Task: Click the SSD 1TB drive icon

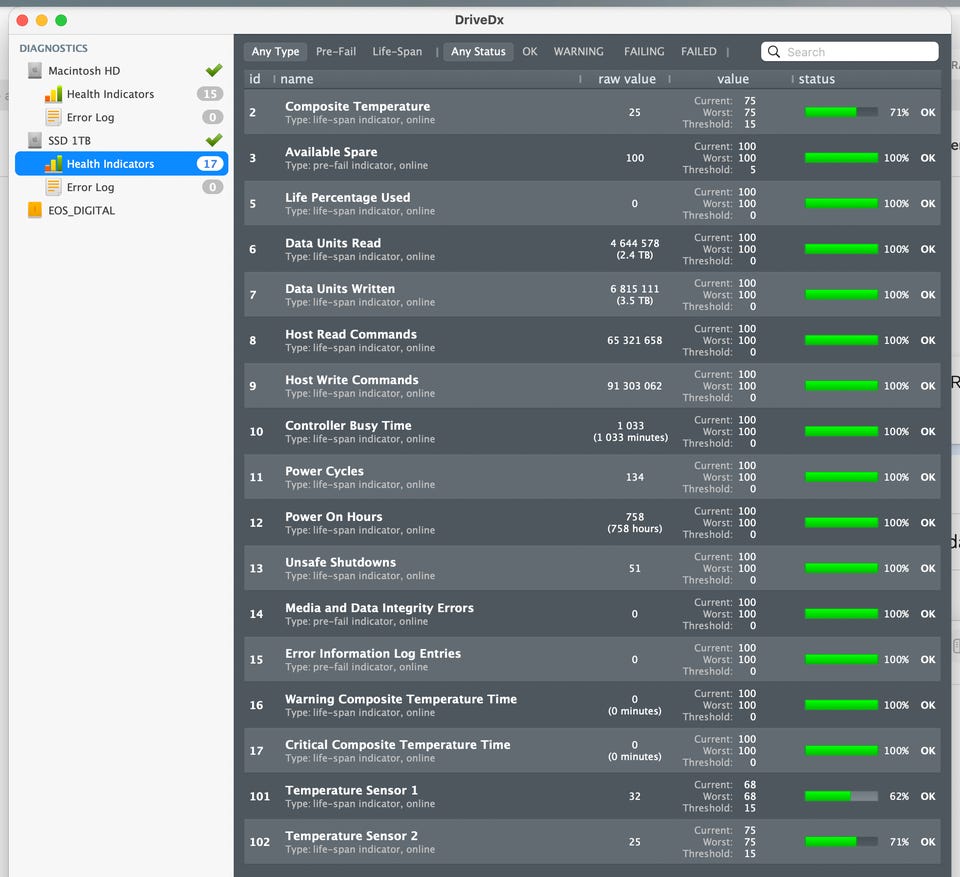Action: click(x=35, y=141)
